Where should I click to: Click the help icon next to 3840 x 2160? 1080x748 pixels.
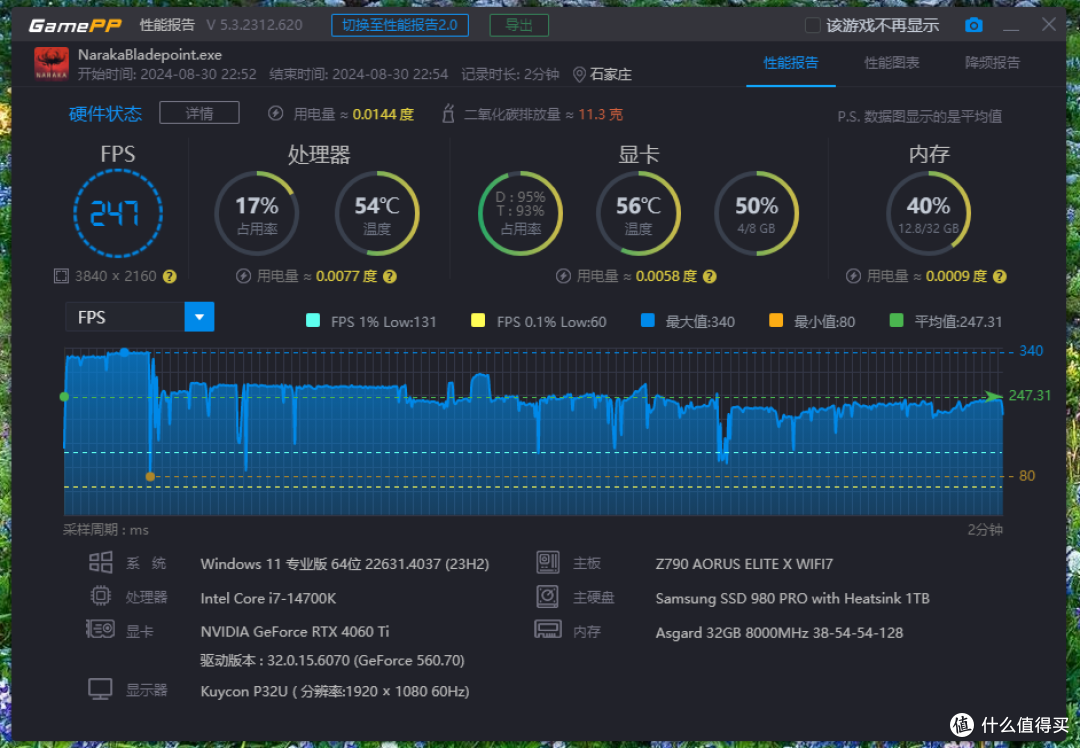pyautogui.click(x=169, y=277)
